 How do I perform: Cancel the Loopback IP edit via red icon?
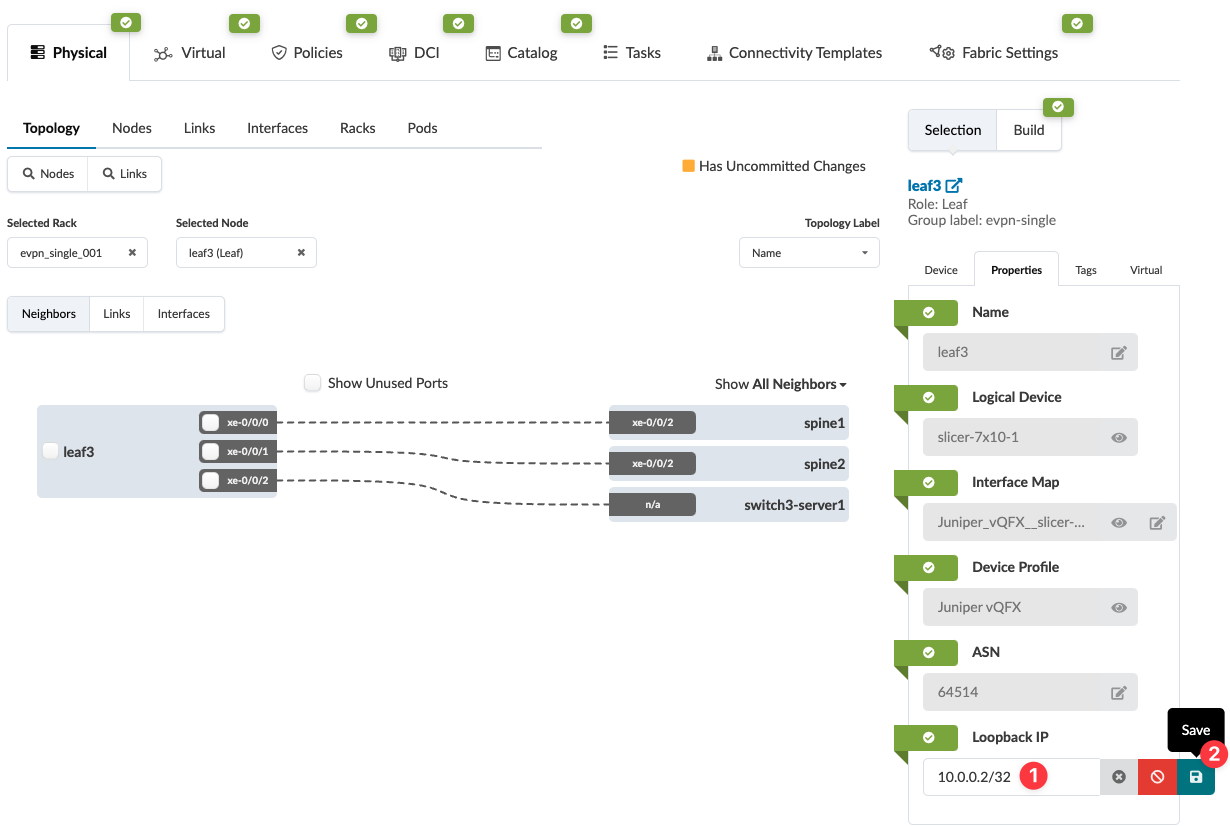coord(1157,777)
